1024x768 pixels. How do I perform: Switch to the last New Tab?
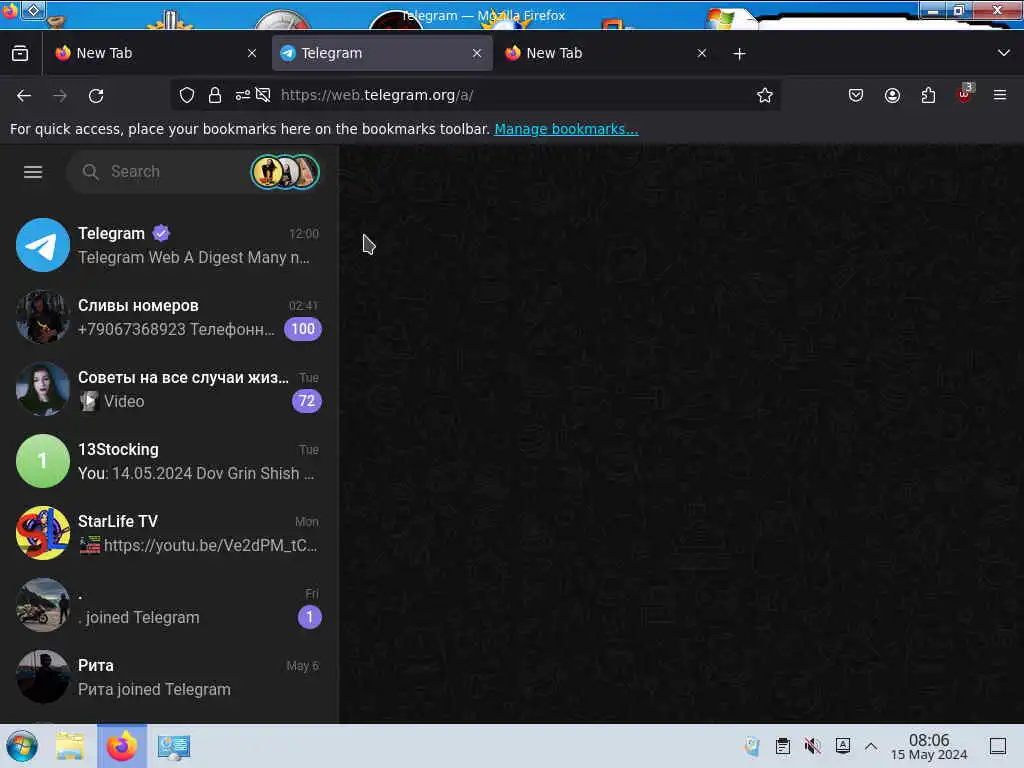[605, 54]
